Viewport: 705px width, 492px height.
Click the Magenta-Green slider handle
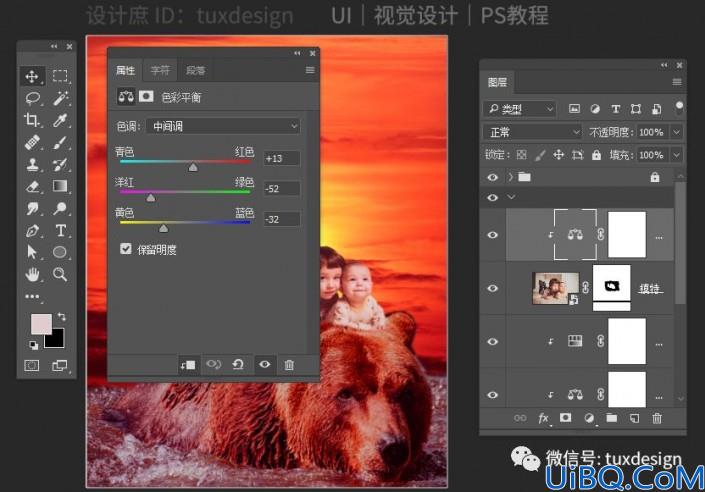click(151, 198)
